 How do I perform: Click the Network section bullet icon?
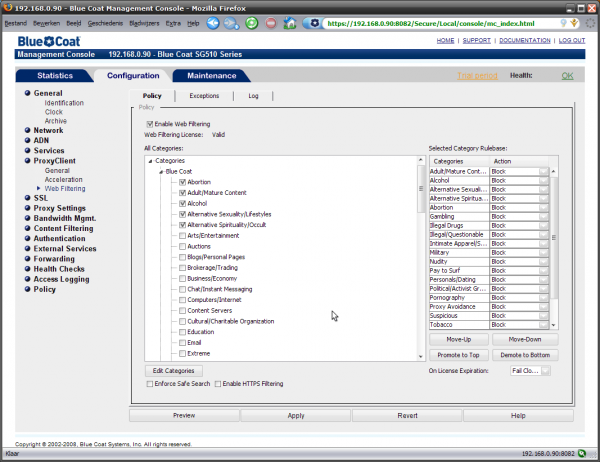27,130
